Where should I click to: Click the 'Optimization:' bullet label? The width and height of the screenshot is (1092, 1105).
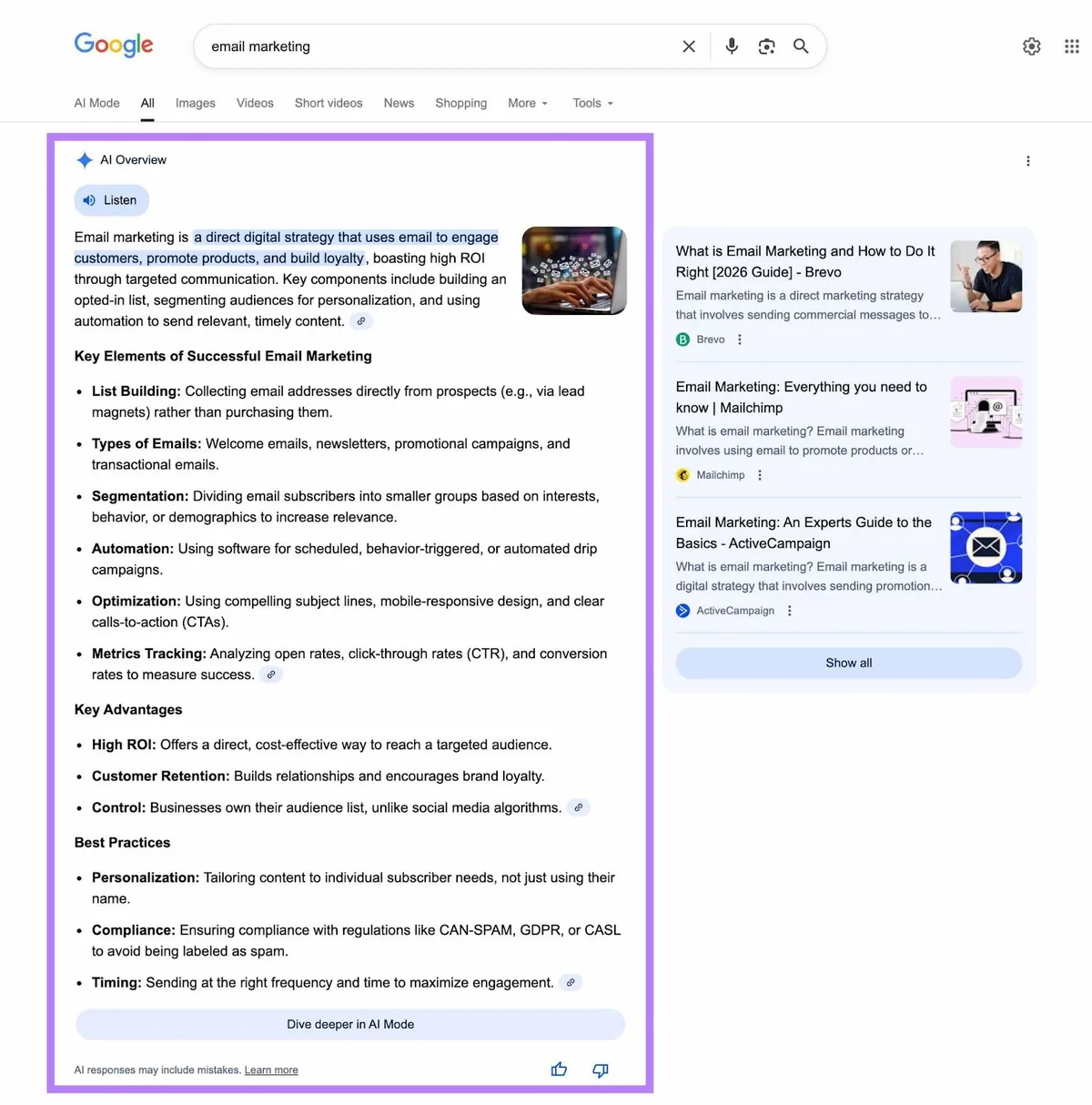(x=136, y=601)
